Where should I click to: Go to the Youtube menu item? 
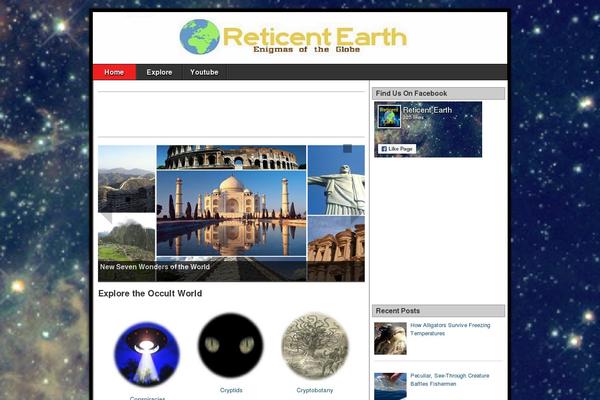point(204,72)
